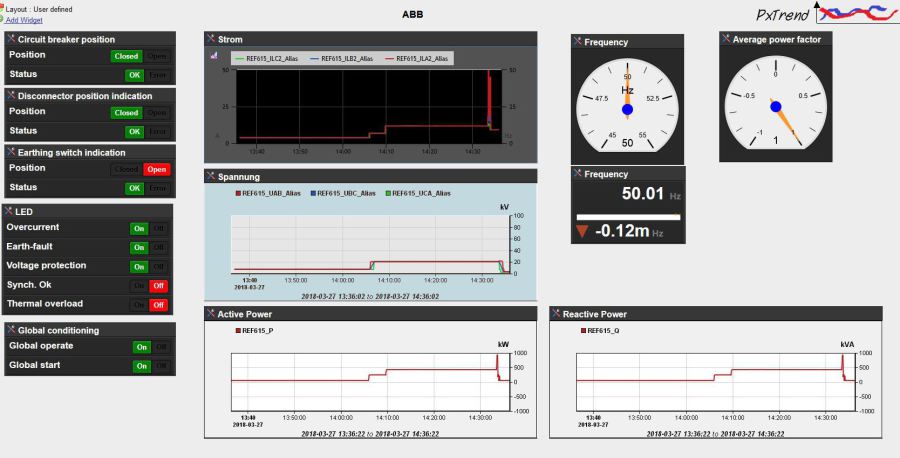The width and height of the screenshot is (900, 458).
Task: Open settings icon of Active Power widget
Action: (211, 314)
